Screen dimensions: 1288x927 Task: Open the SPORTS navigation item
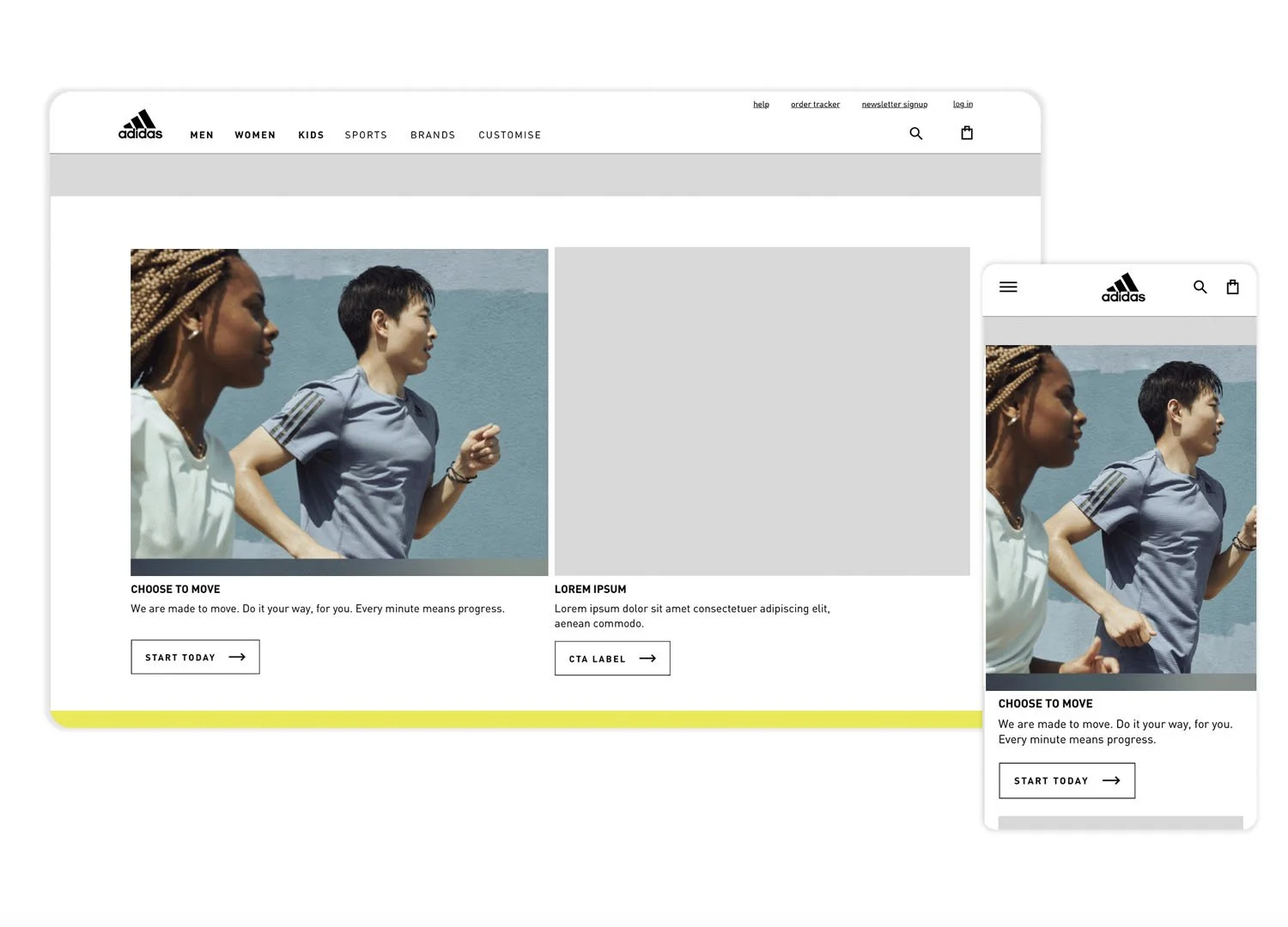point(366,135)
